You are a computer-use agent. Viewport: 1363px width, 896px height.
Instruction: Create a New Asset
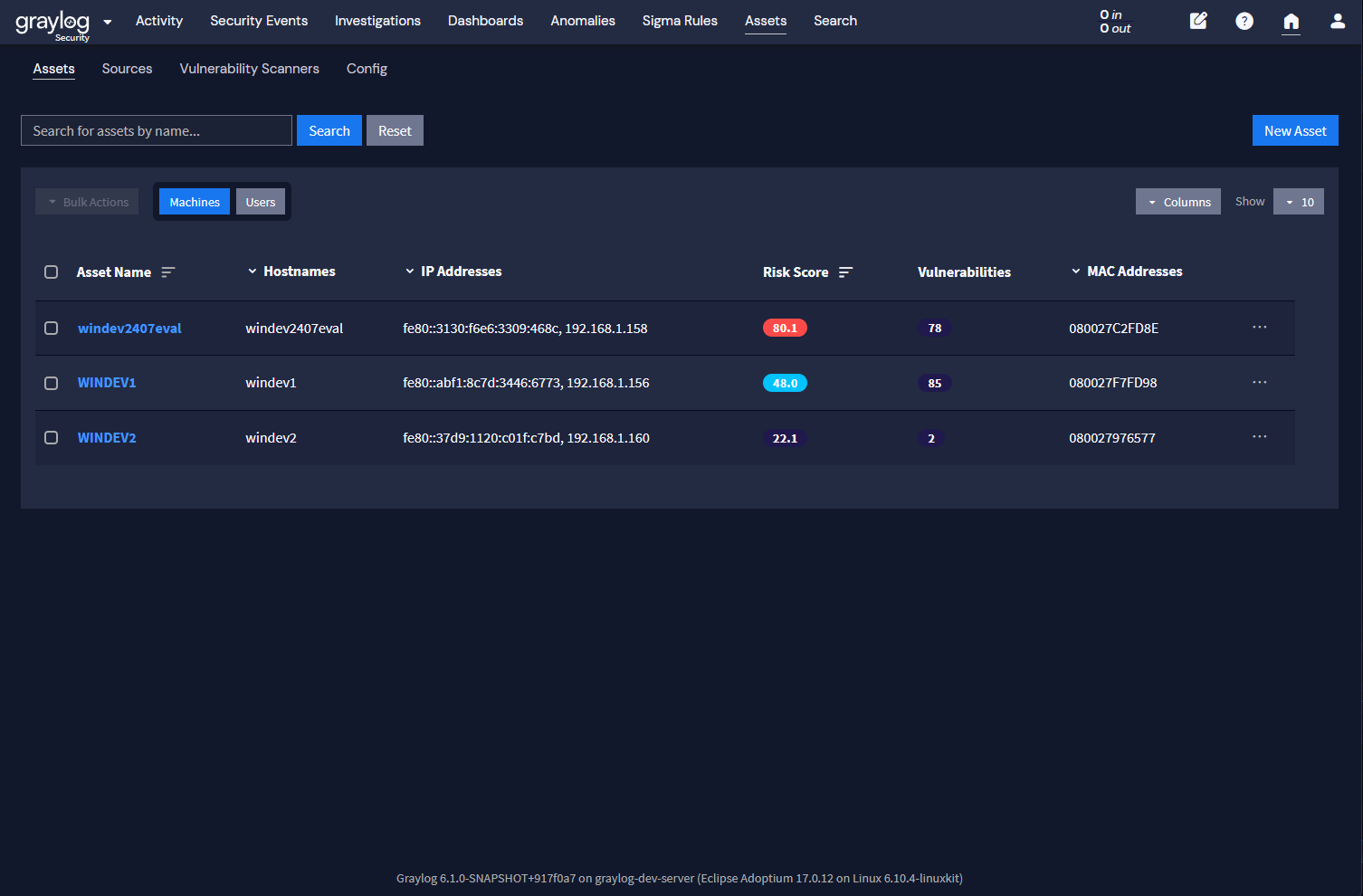1295,130
